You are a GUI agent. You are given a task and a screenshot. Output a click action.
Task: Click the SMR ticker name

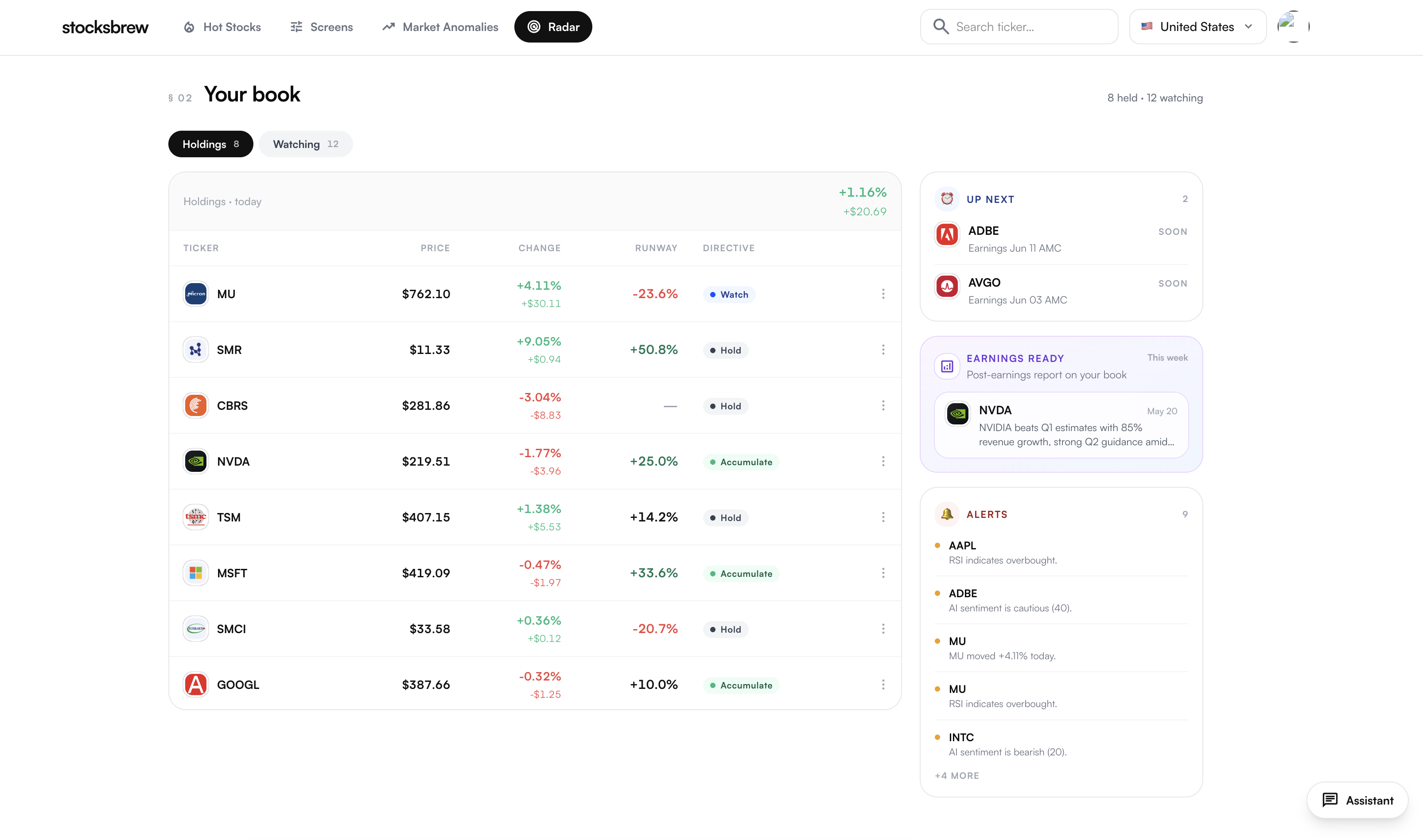tap(229, 350)
